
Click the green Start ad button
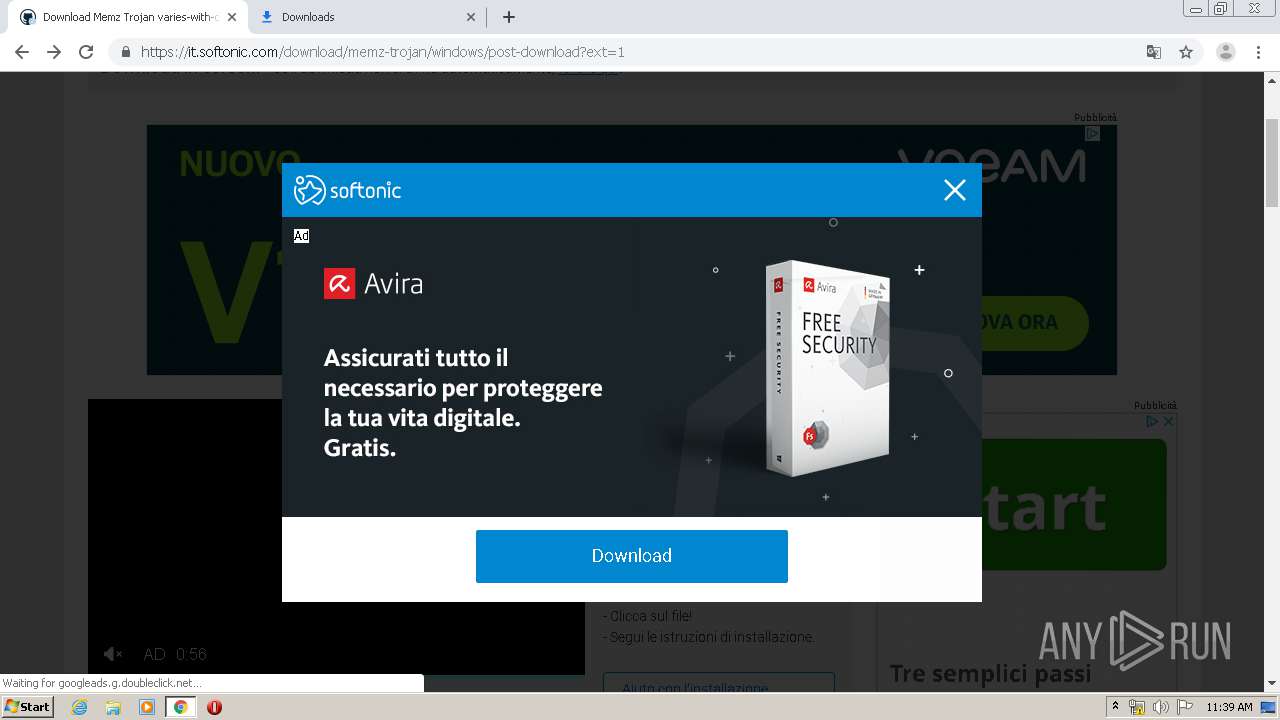(1073, 505)
